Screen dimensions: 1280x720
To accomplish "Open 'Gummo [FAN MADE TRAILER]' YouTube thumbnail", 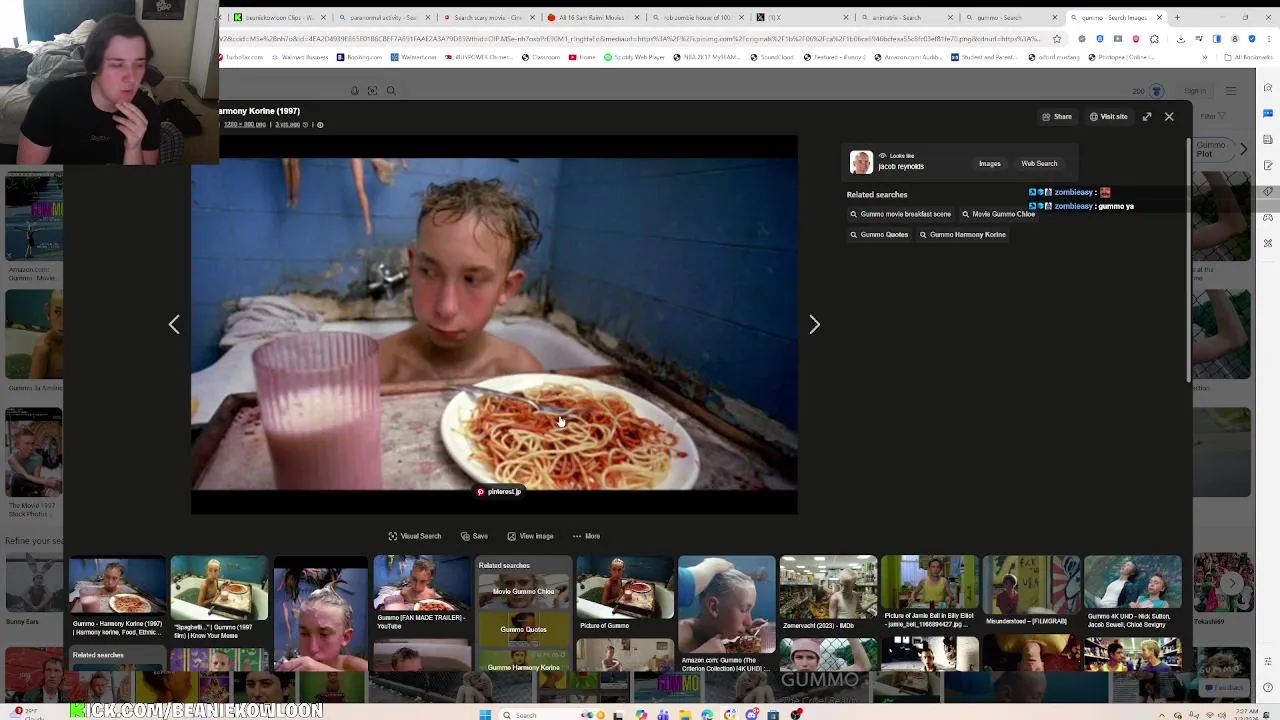I will pos(421,594).
